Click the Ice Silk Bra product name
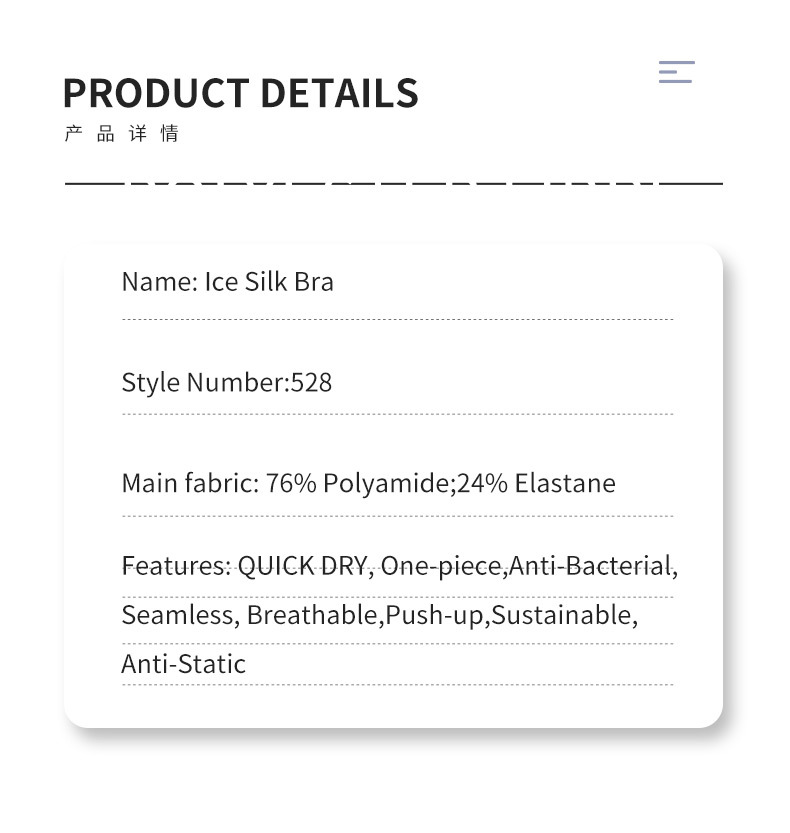Viewport: 790px width, 833px height. point(269,282)
